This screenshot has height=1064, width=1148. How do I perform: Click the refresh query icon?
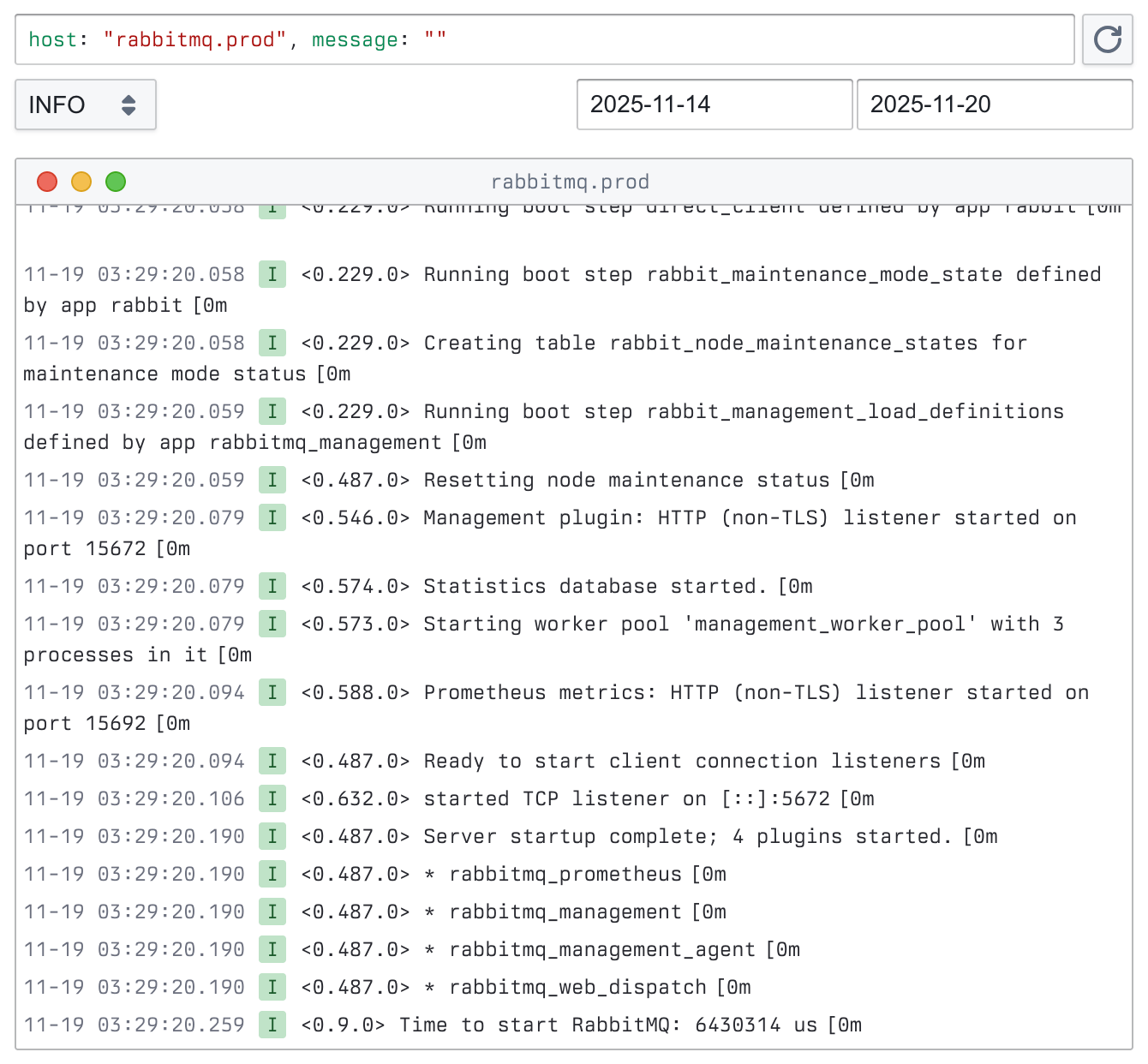[1108, 39]
